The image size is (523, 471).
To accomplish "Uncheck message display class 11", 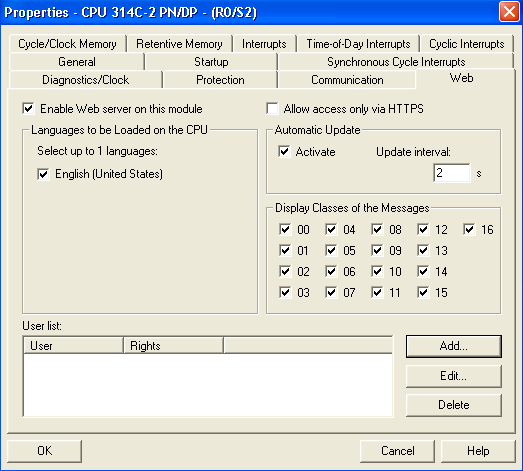I will tap(377, 293).
